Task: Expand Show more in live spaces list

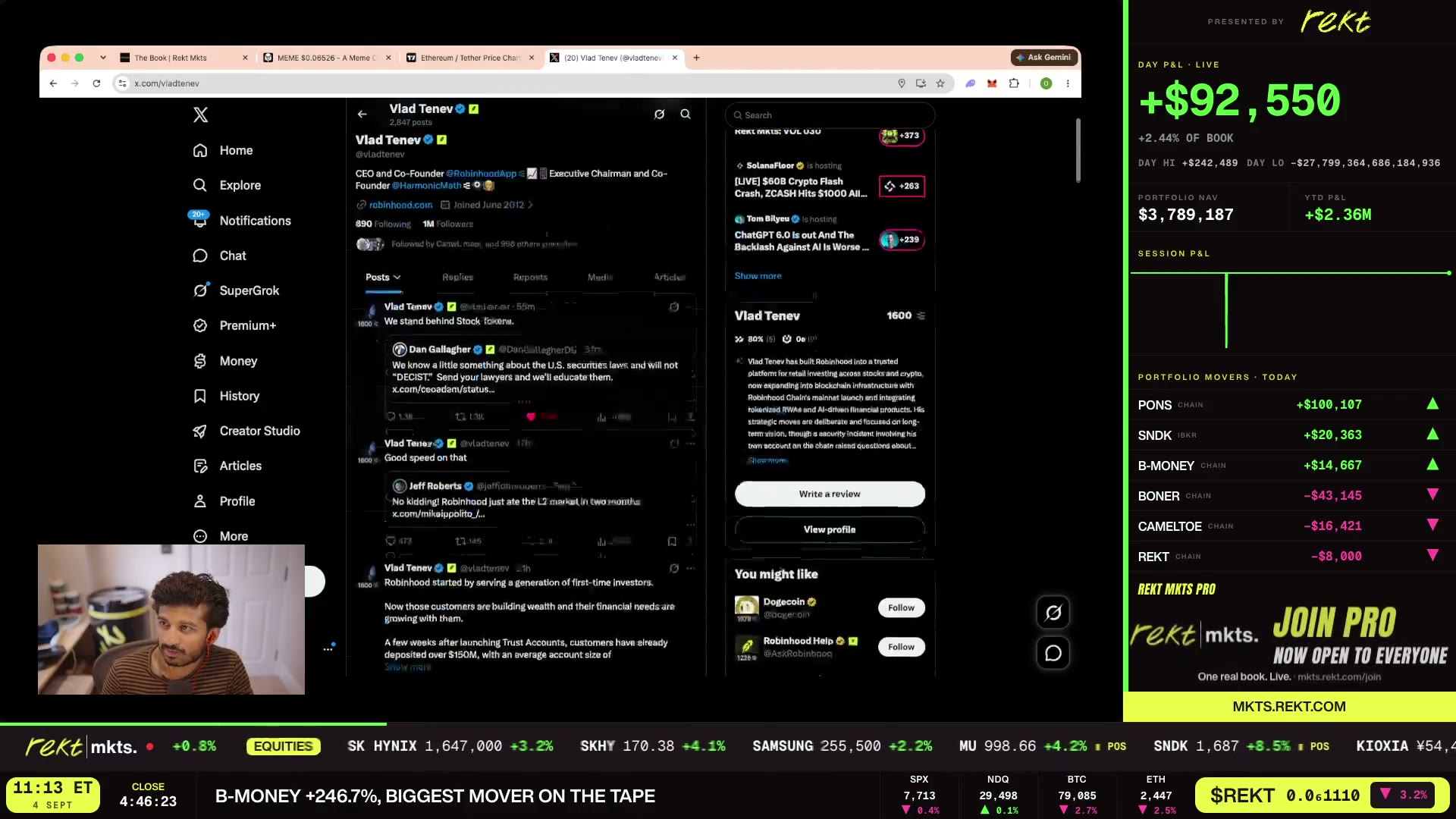Action: click(x=758, y=276)
